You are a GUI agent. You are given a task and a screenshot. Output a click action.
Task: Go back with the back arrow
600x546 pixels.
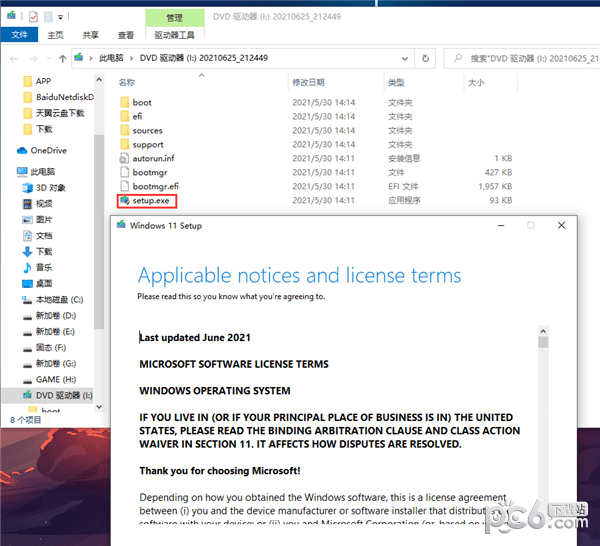click(14, 59)
